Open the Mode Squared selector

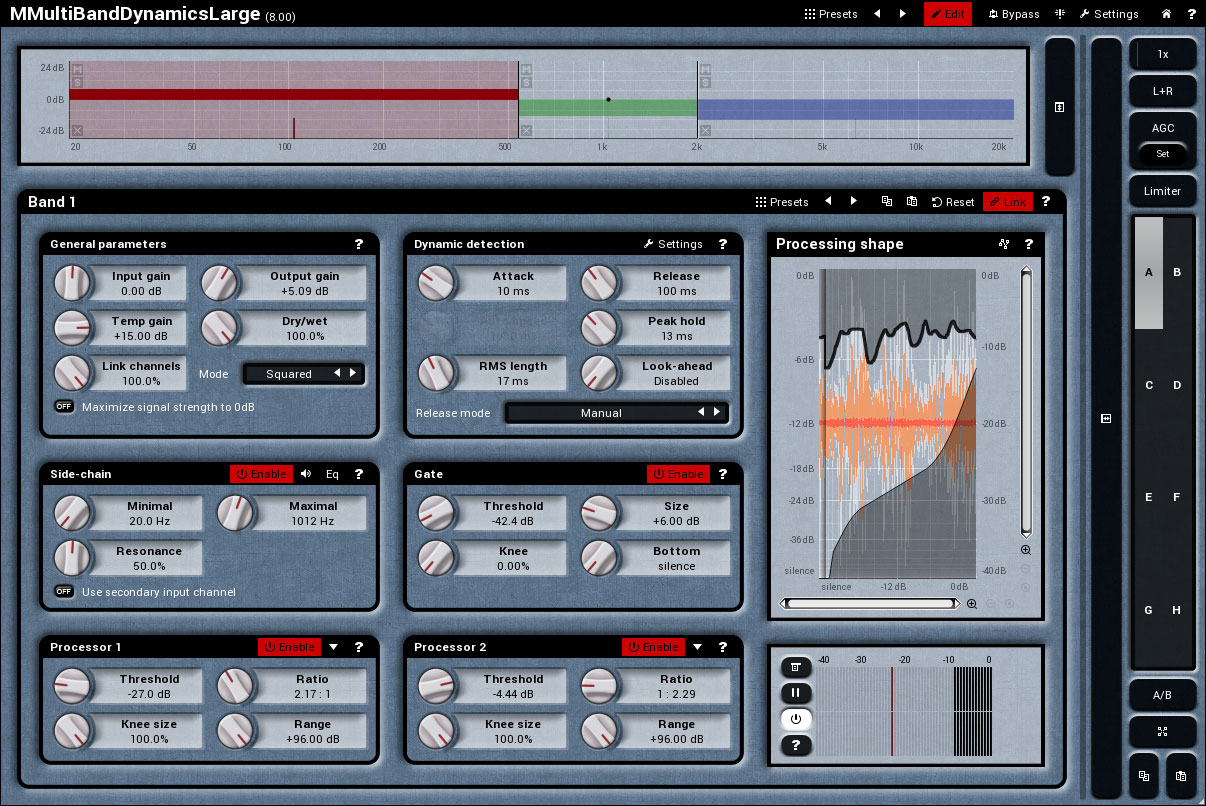[x=304, y=374]
